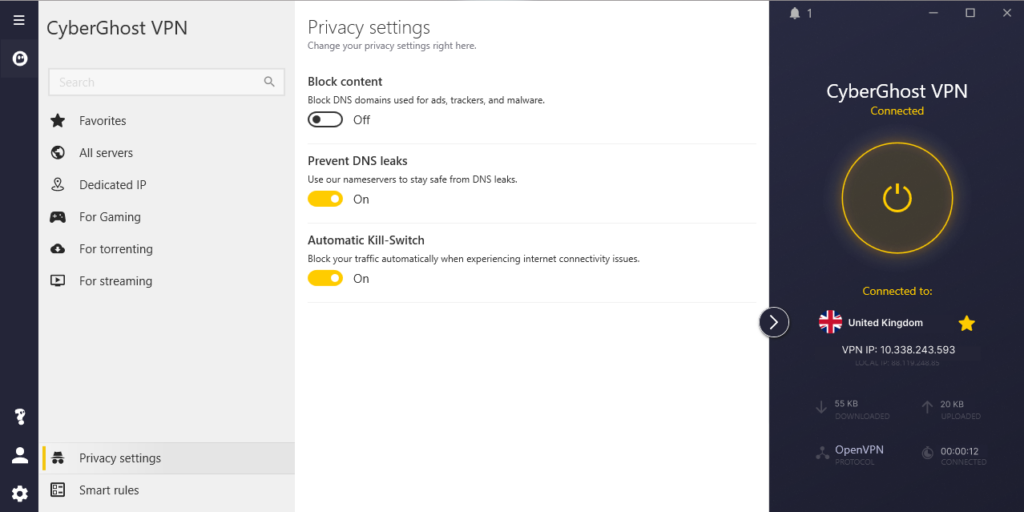Open the For torrenting servers

tap(167, 248)
